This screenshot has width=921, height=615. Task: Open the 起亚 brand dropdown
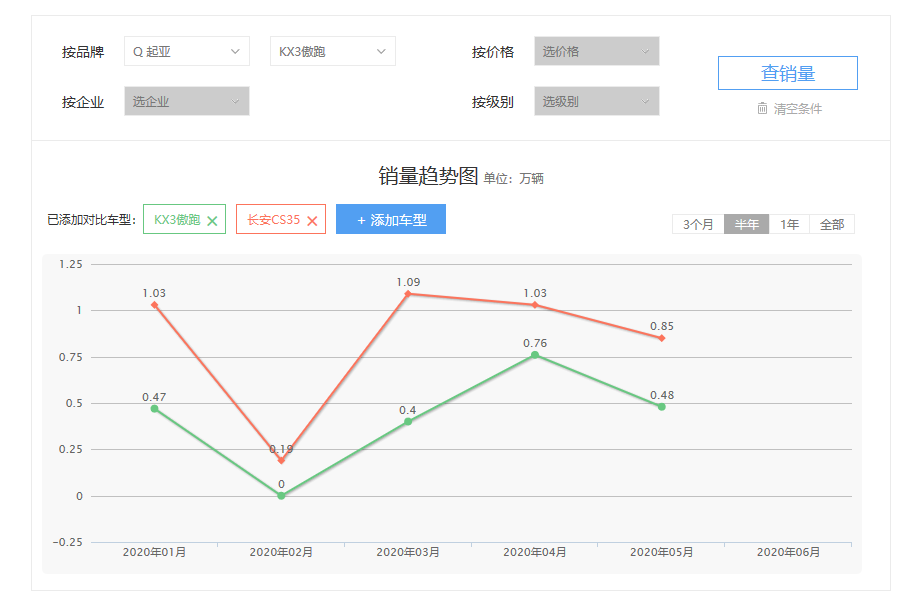point(186,52)
